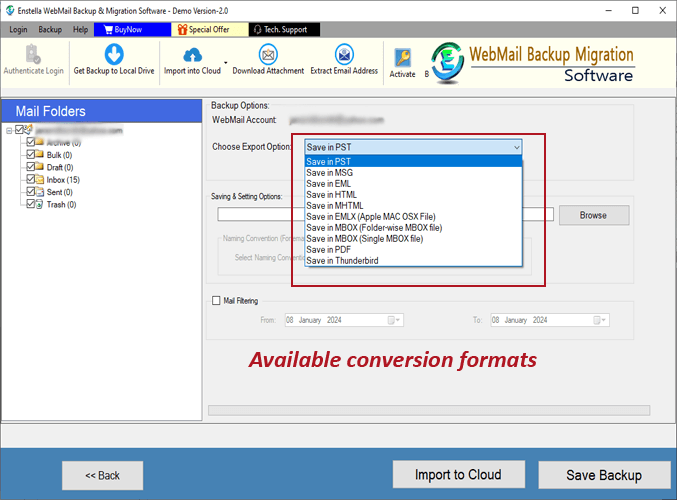Click the Bulk folder icon
677x500 pixels.
[39, 154]
